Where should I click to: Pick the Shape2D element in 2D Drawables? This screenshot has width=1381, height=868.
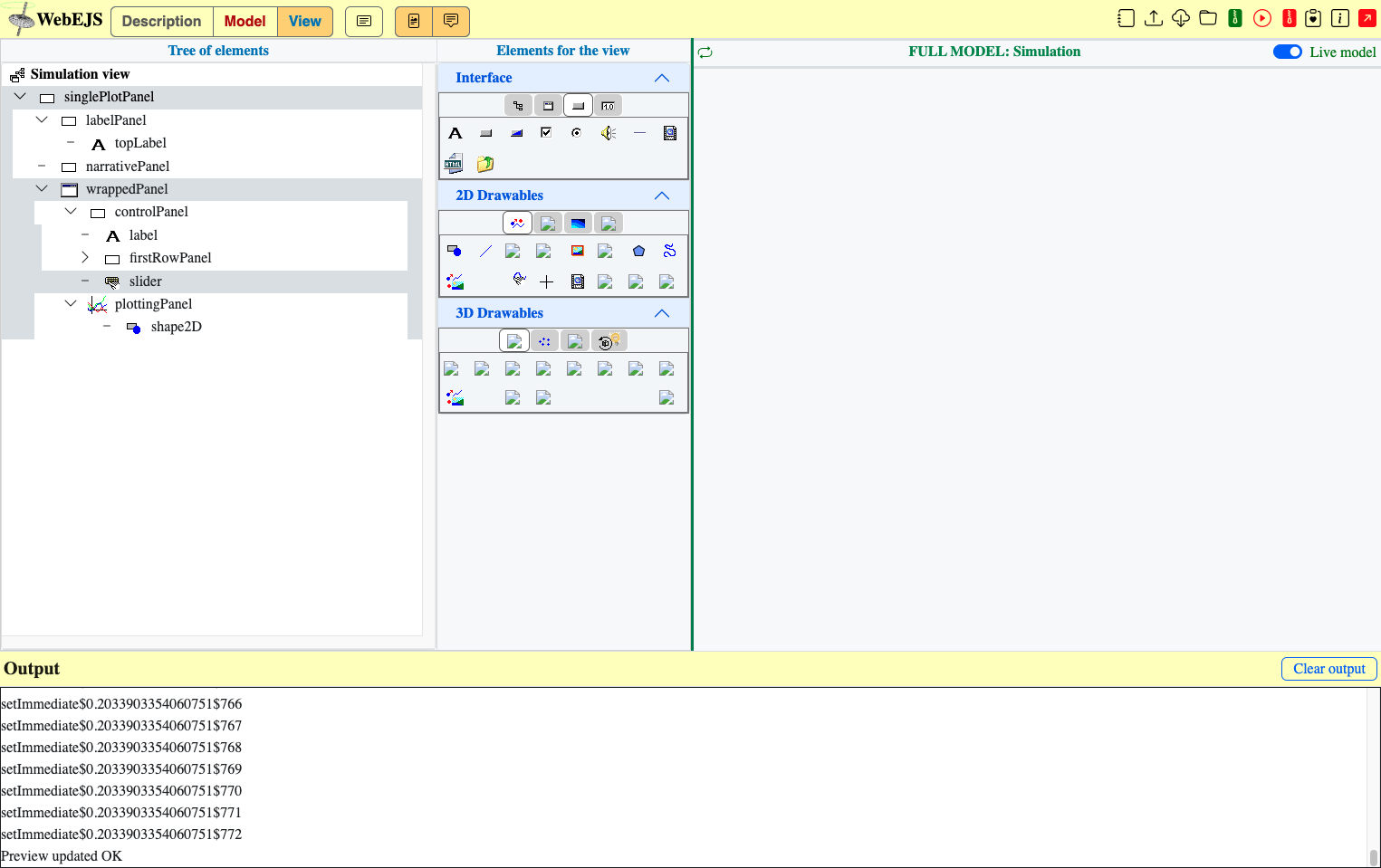tap(455, 251)
